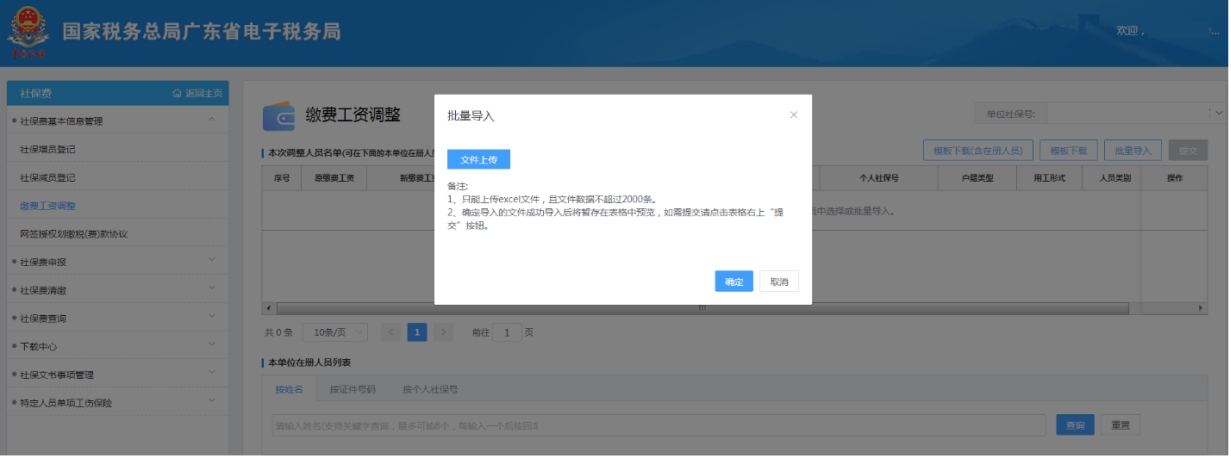Expand the 下载中心 menu section

coord(211,346)
